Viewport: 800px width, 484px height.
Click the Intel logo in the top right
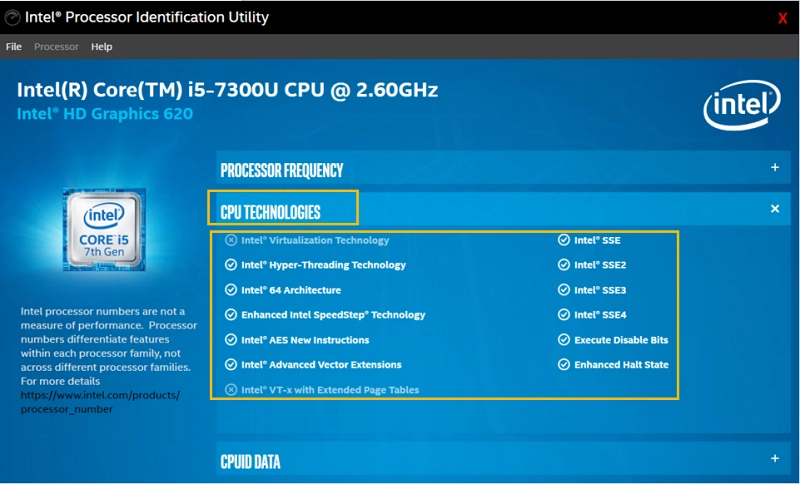tap(742, 105)
